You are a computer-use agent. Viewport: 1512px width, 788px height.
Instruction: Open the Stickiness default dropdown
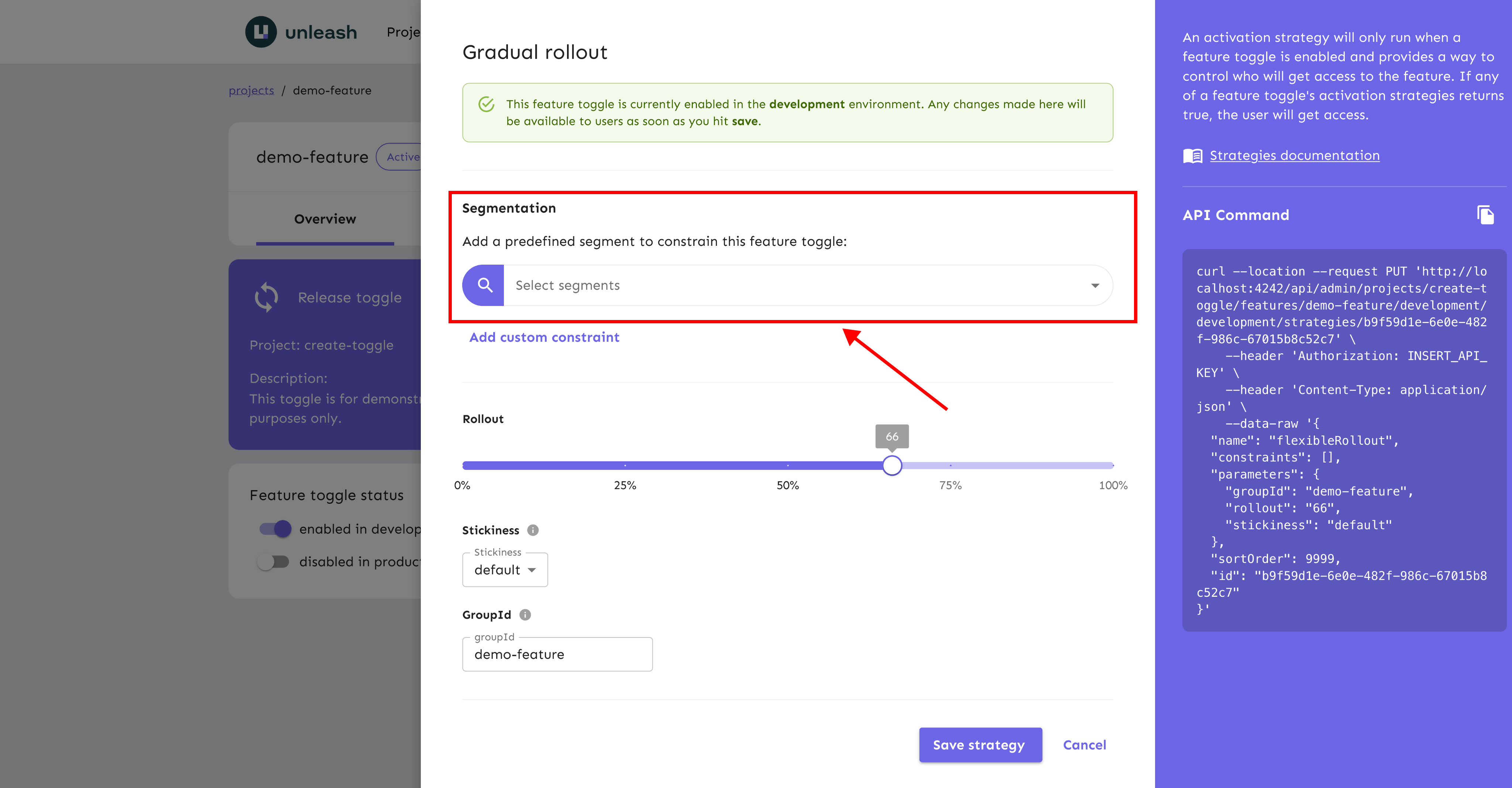[x=505, y=570]
